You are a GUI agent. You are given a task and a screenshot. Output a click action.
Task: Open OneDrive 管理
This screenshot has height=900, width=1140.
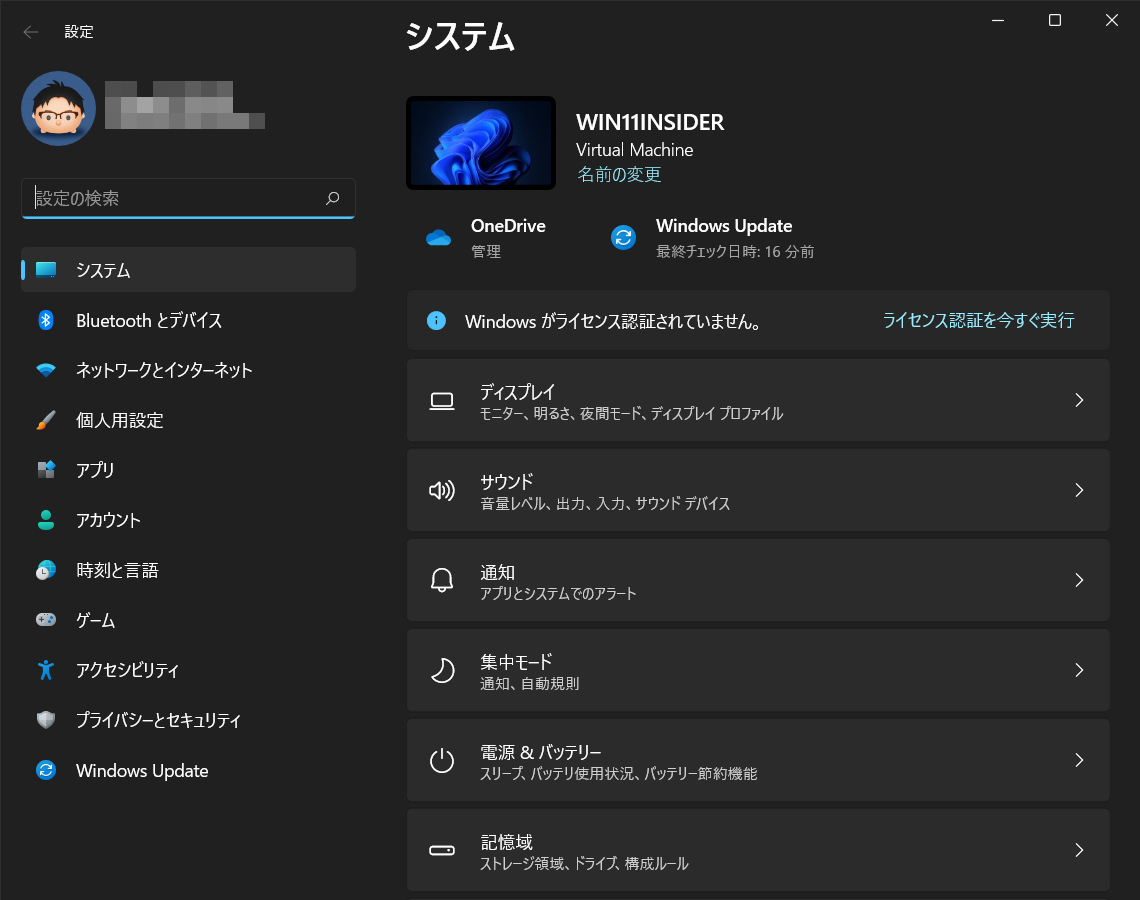(x=486, y=238)
